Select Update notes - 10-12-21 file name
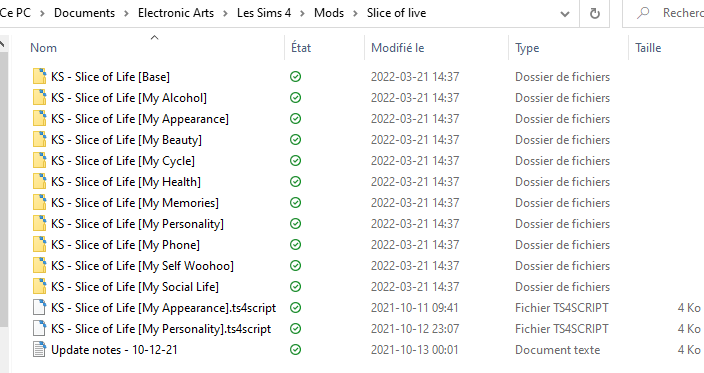 (x=114, y=350)
